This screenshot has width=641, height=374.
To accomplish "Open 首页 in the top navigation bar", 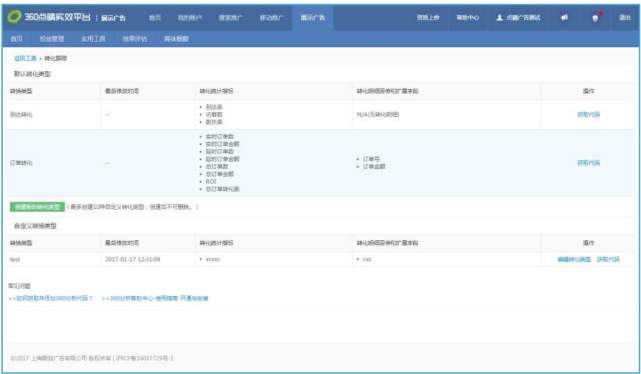I will pyautogui.click(x=155, y=18).
